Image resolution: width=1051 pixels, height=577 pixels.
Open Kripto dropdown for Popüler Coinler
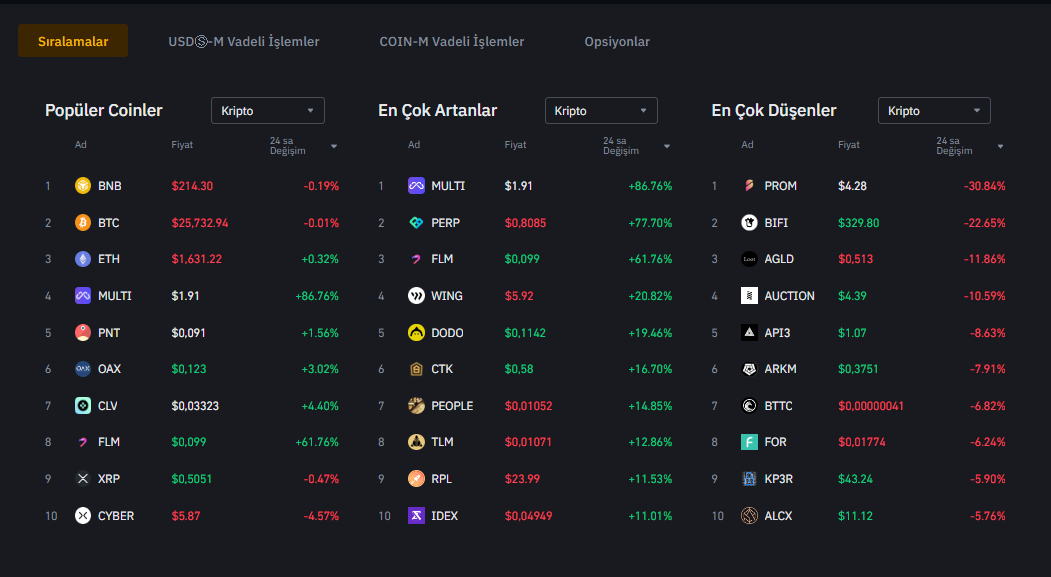[267, 111]
